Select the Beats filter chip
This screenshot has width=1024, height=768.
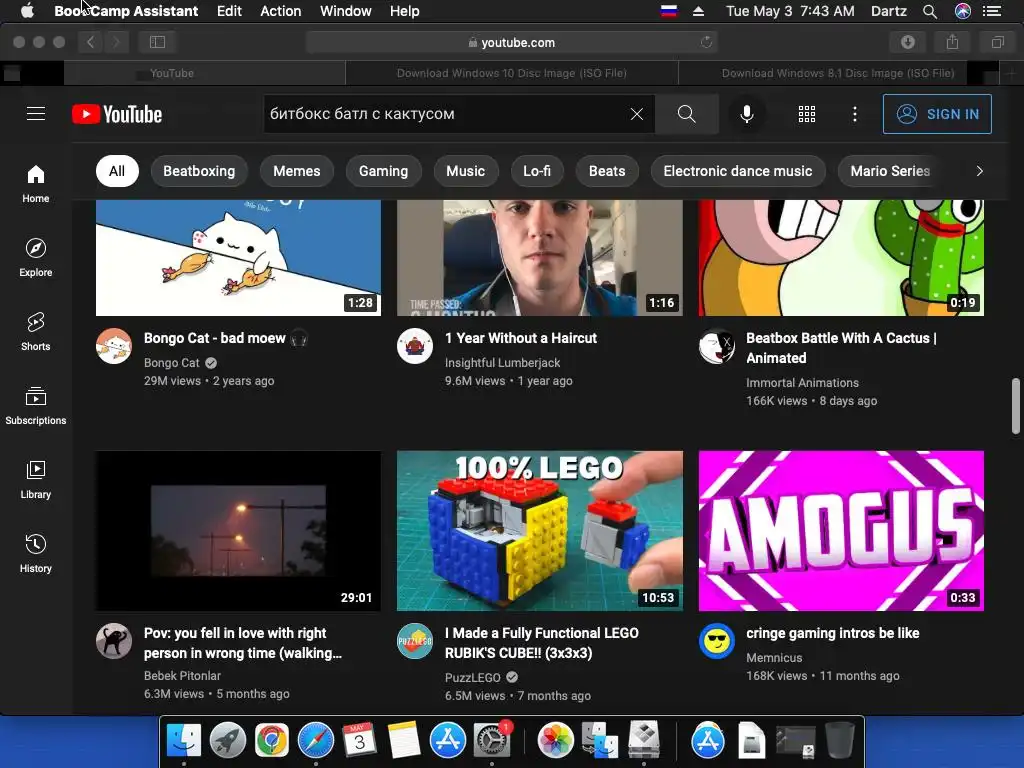click(607, 171)
